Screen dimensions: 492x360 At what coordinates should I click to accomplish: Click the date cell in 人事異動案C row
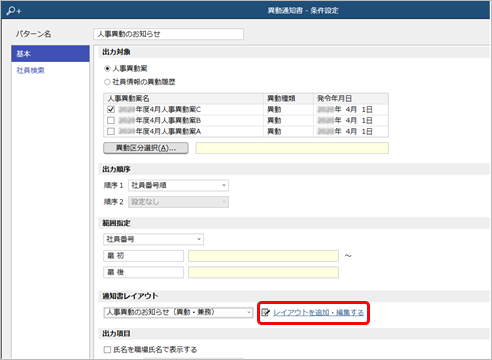[351, 109]
